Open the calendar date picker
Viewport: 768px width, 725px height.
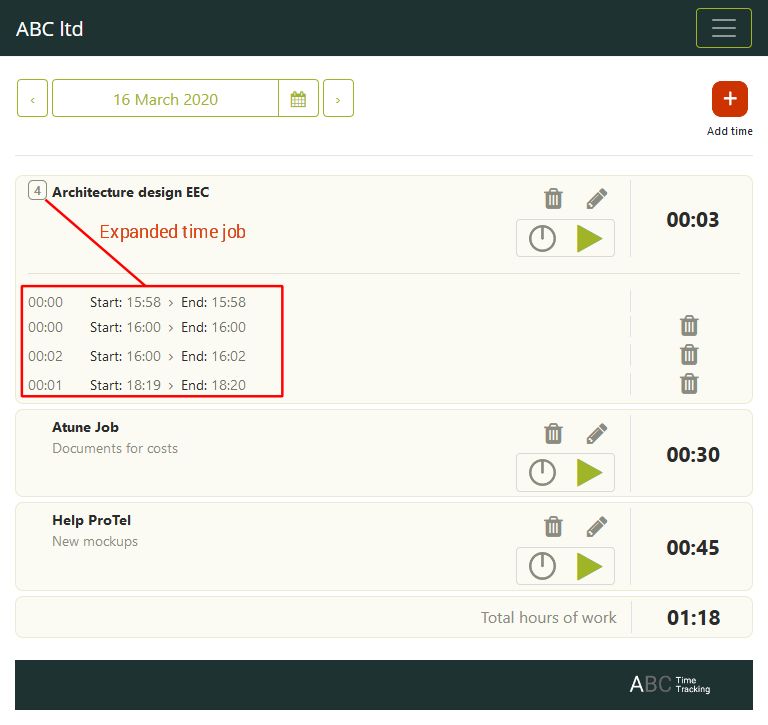(298, 98)
